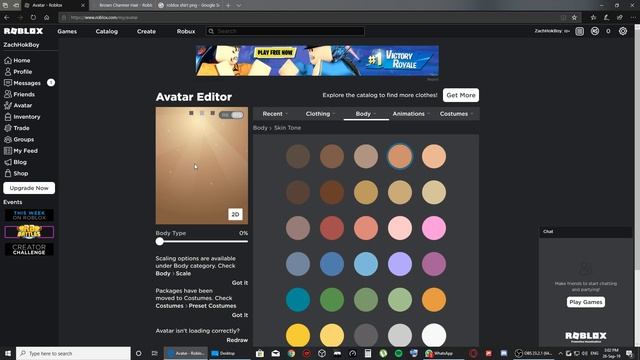
Task: Switch to the Google Search browser tab
Action: [189, 5]
